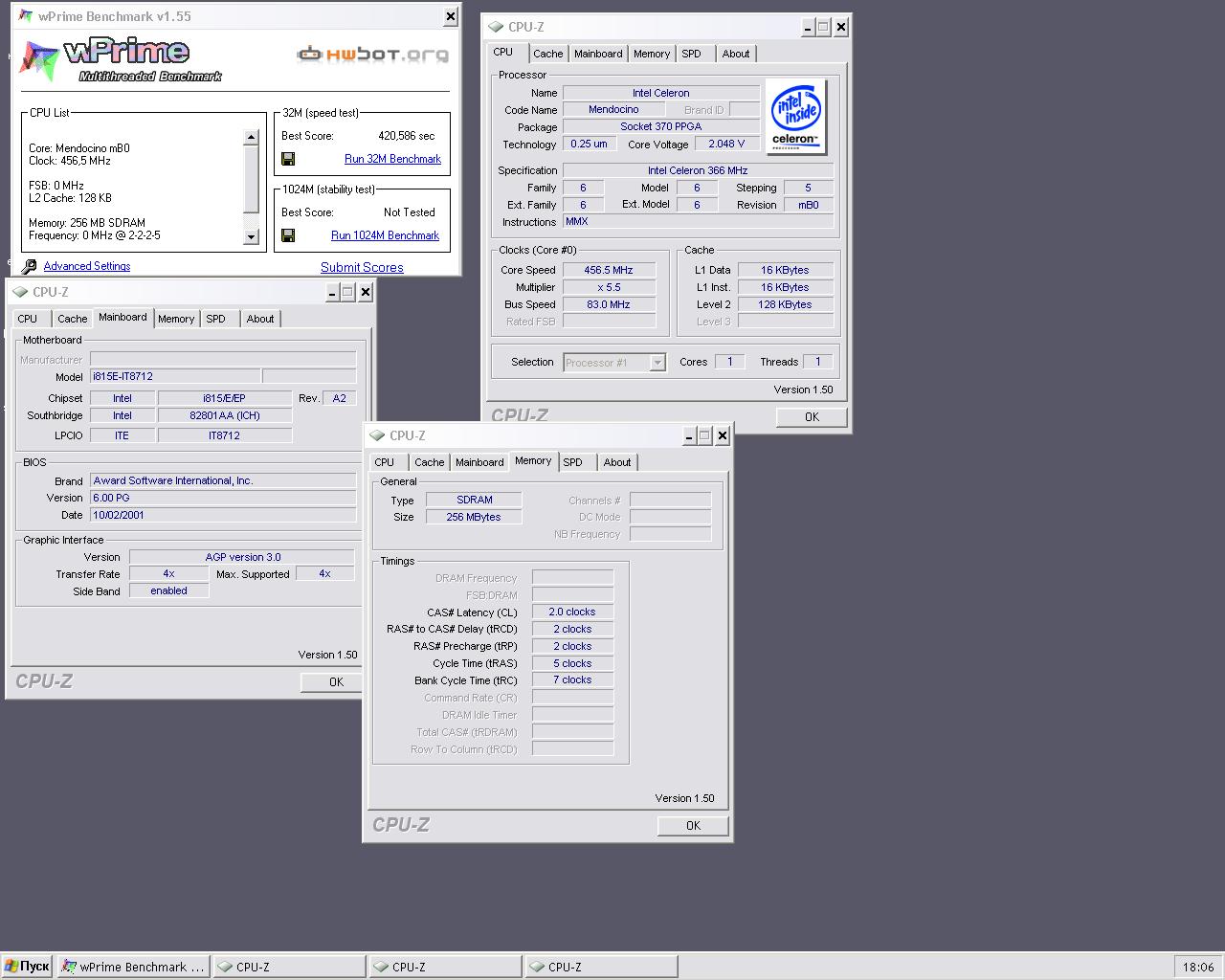Click CPU List scrollbar up arrow
The width and height of the screenshot is (1225, 980).
(x=251, y=137)
